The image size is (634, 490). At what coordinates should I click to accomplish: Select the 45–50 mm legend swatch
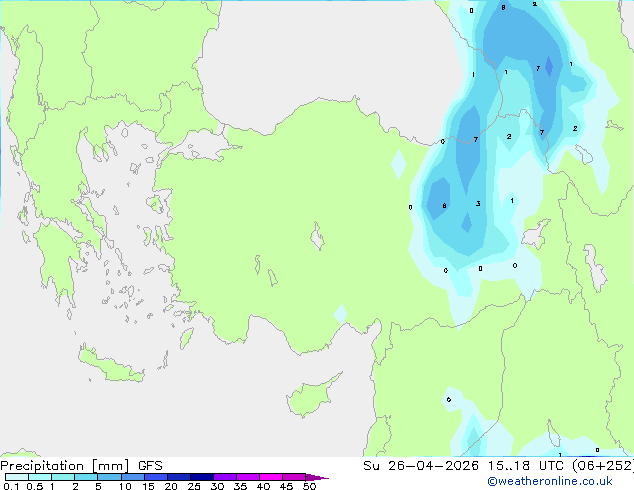click(294, 477)
